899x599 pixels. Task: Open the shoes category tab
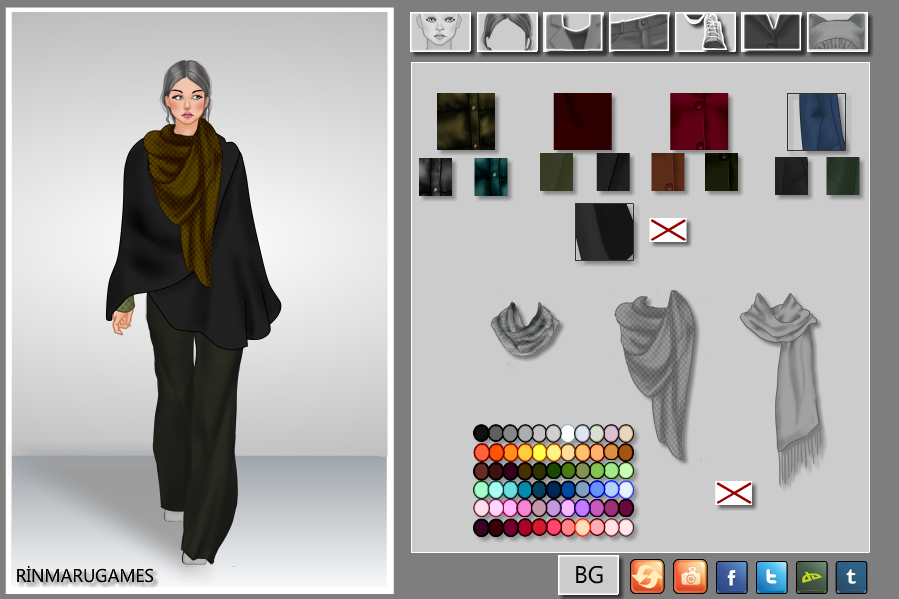pos(705,32)
